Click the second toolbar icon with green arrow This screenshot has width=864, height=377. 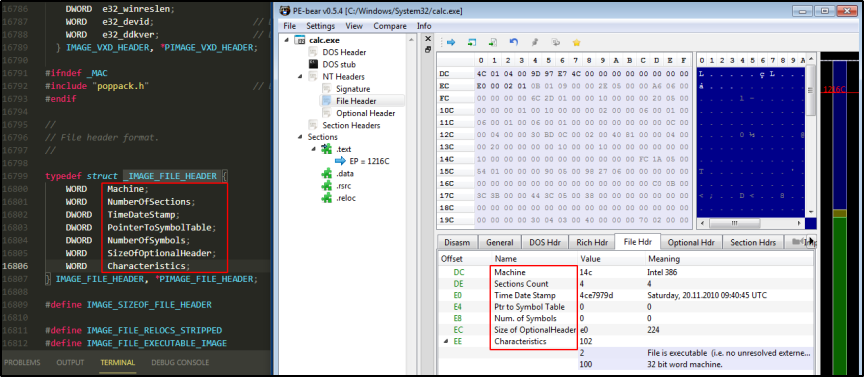point(472,42)
